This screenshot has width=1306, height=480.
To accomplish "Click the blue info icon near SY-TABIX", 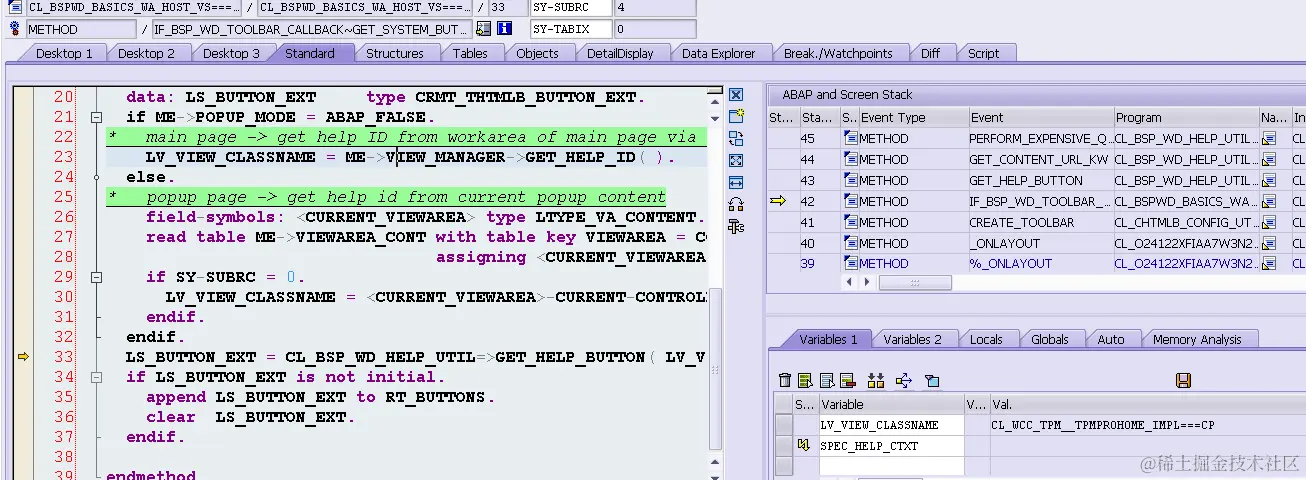I will (x=505, y=29).
